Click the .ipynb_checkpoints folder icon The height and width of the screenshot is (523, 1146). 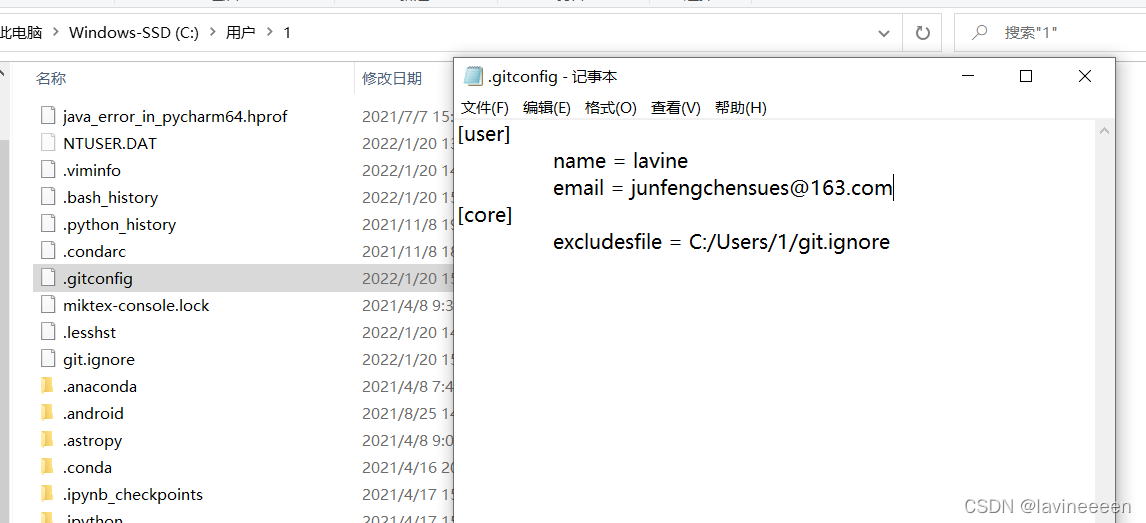(48, 494)
